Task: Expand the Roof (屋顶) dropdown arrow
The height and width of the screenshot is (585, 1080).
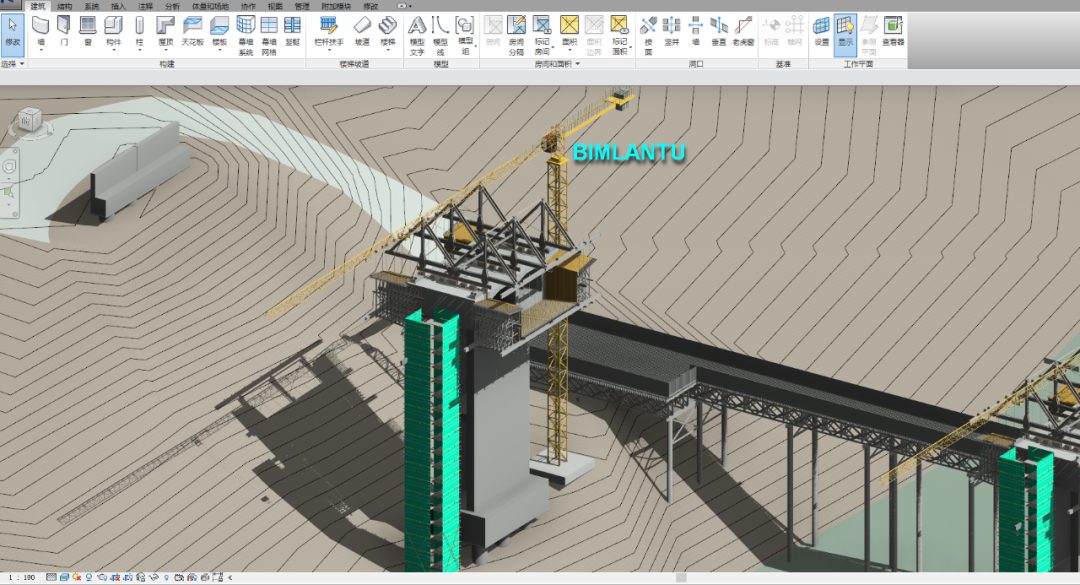Action: pos(165,50)
